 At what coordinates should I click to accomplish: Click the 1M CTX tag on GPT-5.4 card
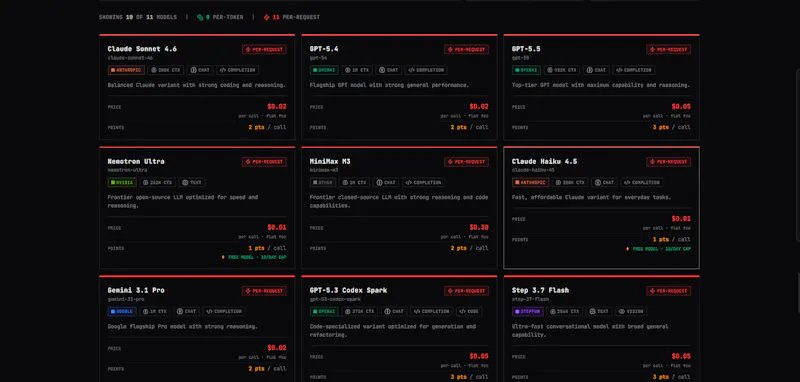[357, 70]
